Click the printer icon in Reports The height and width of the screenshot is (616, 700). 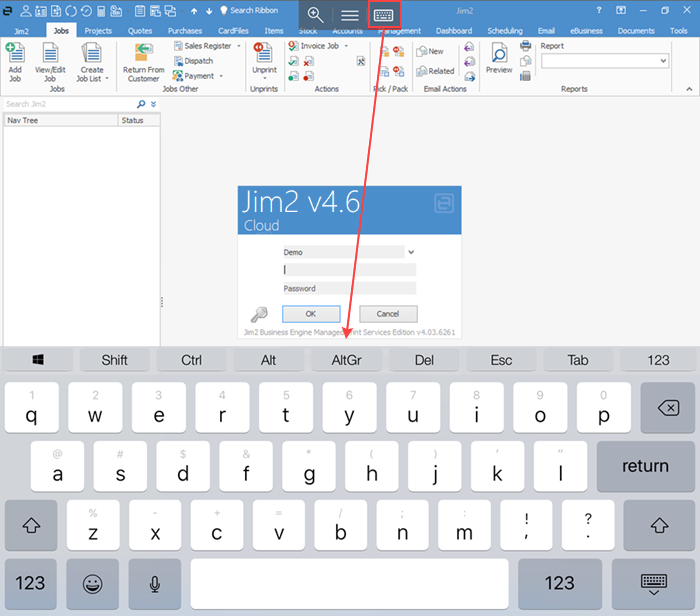525,46
